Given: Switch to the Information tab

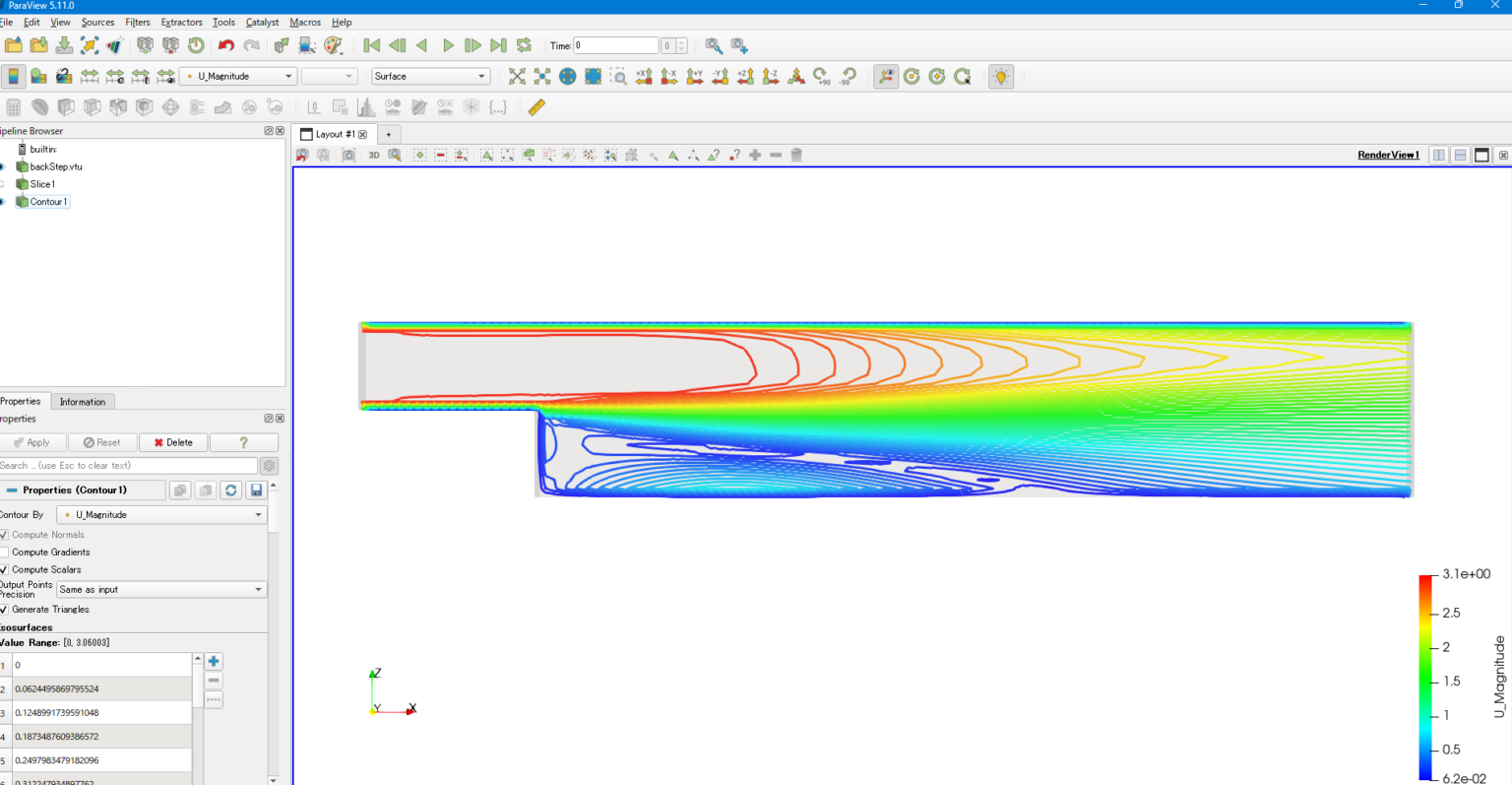Looking at the screenshot, I should 82,402.
